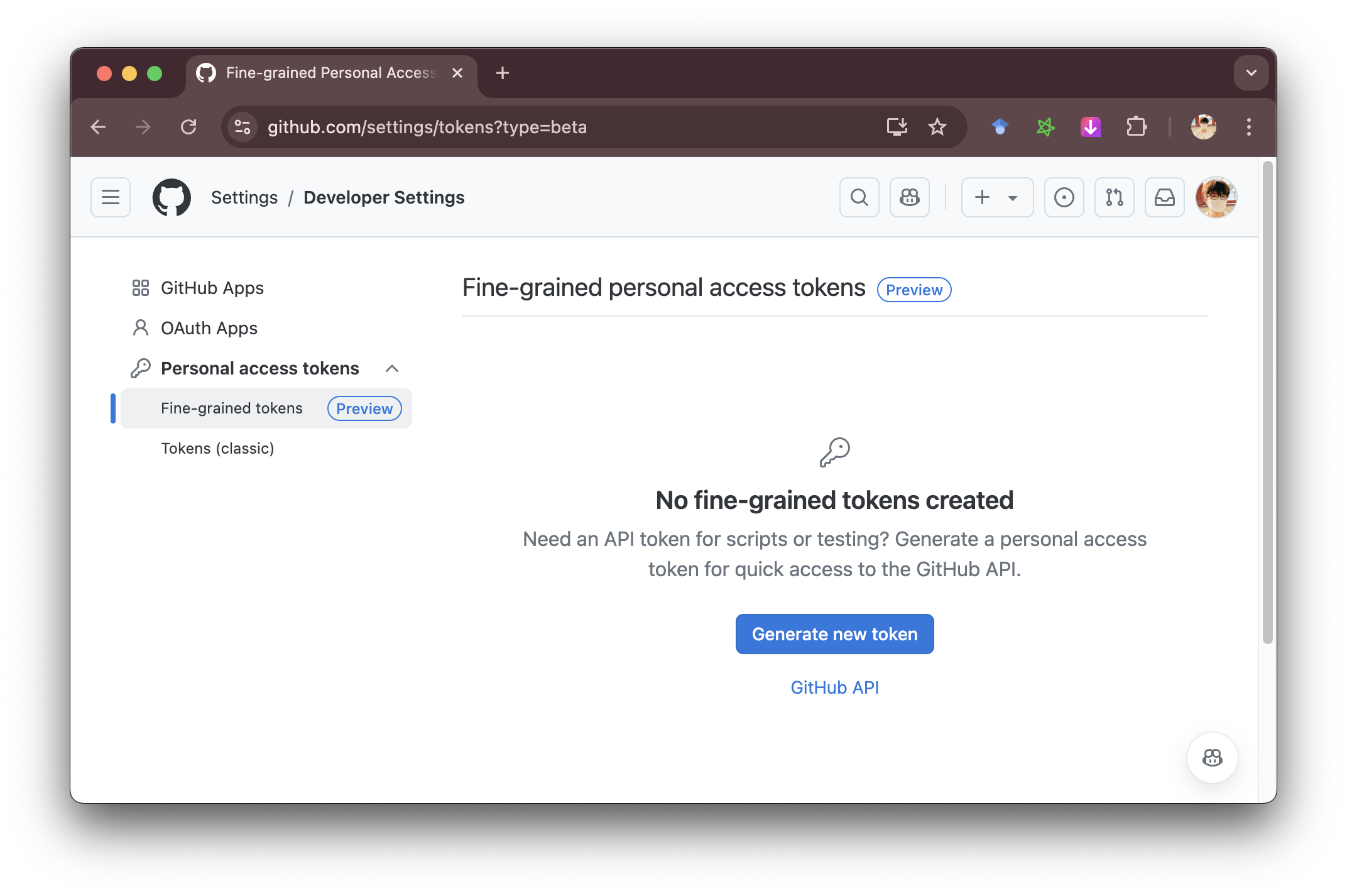Open Copilot chat from header

pos(909,197)
